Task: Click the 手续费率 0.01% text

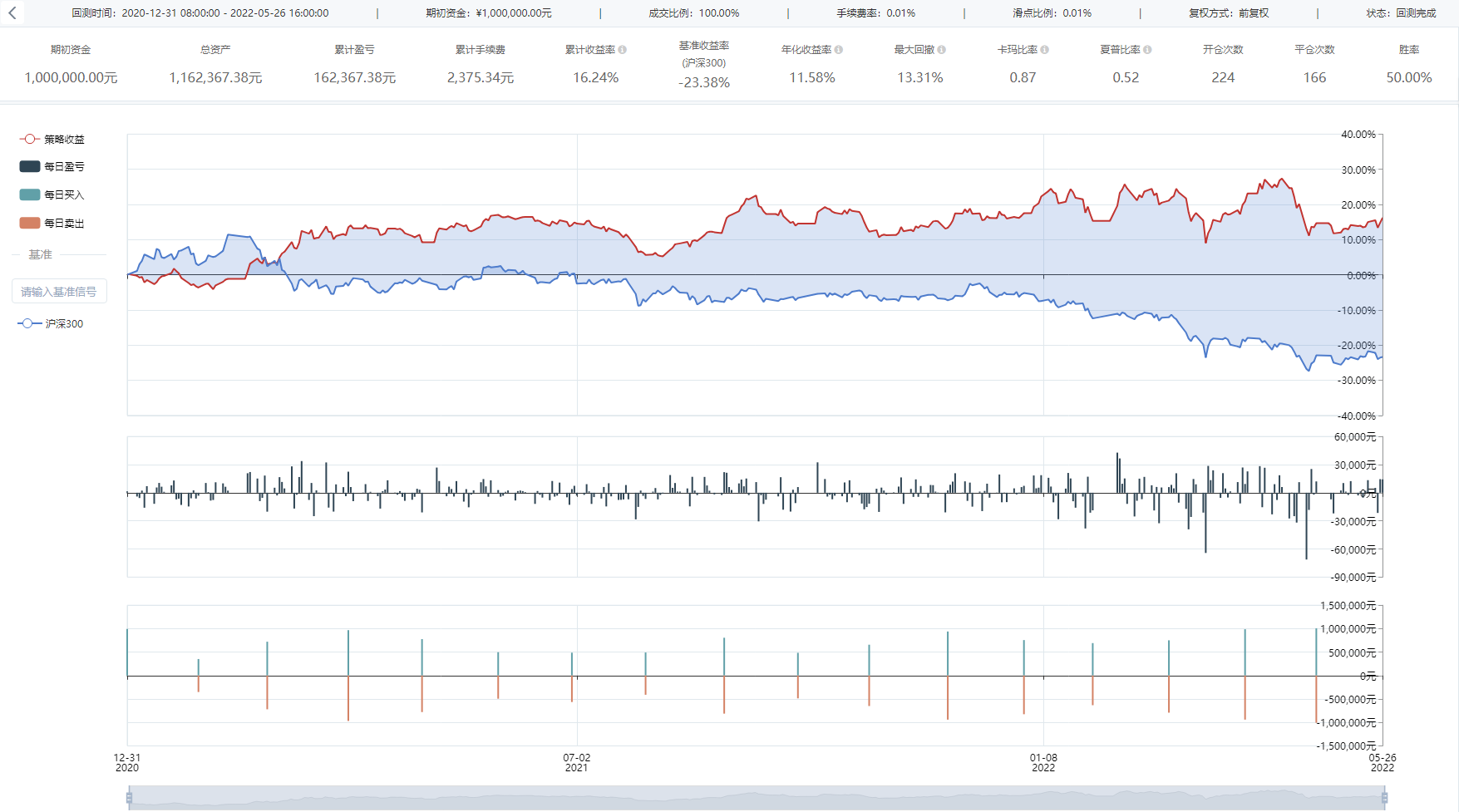Action: pos(876,13)
